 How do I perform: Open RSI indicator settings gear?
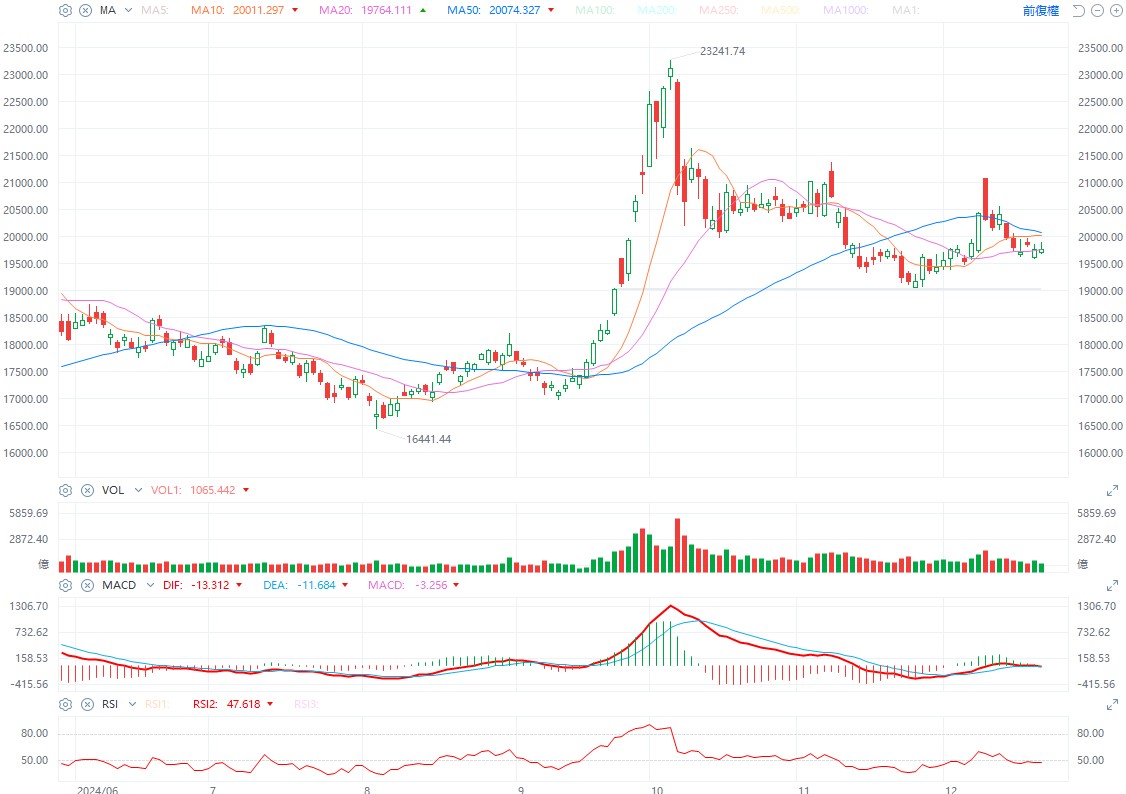[65, 704]
